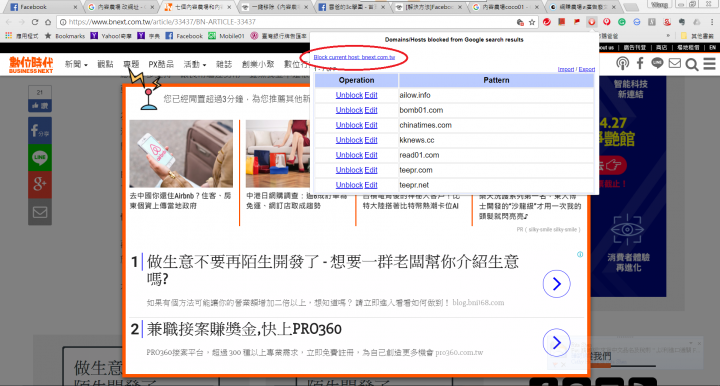This screenshot has height=386, width=720.
Task: Click the Business Next site logo
Action: tap(31, 64)
